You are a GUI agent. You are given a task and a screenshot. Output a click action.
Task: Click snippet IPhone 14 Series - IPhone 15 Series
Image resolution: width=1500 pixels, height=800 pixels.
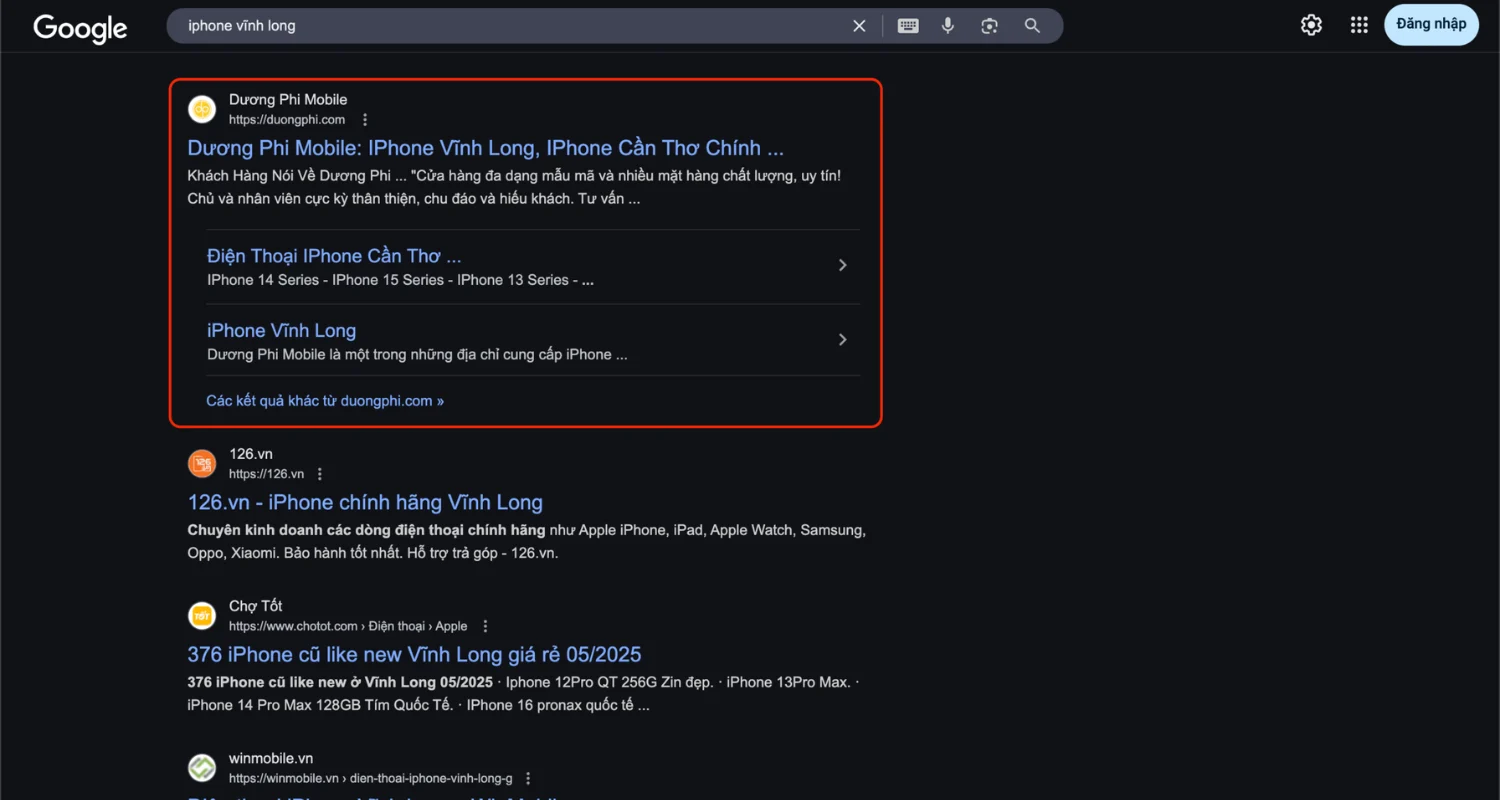(400, 280)
